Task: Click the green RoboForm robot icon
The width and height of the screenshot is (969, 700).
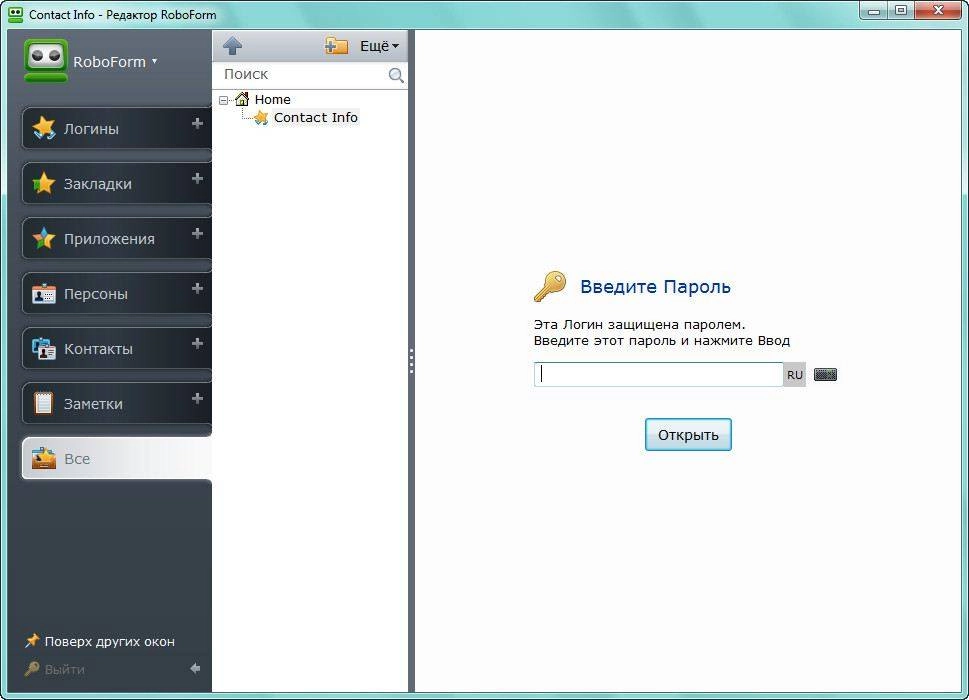Action: pyautogui.click(x=46, y=61)
